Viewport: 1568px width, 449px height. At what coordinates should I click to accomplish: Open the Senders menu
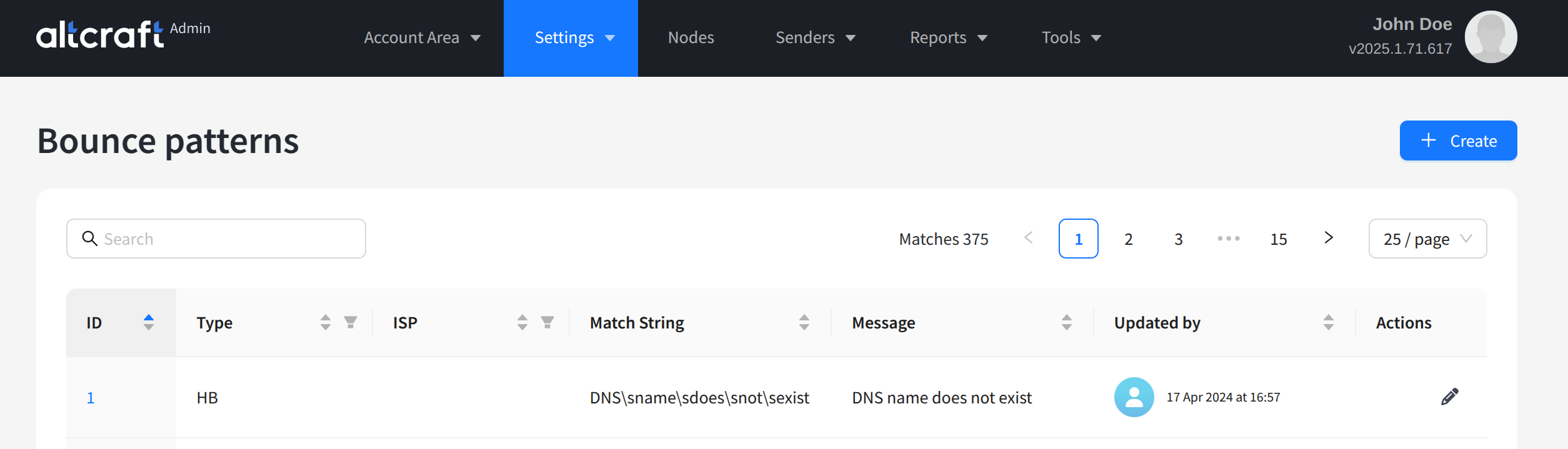[x=814, y=38]
